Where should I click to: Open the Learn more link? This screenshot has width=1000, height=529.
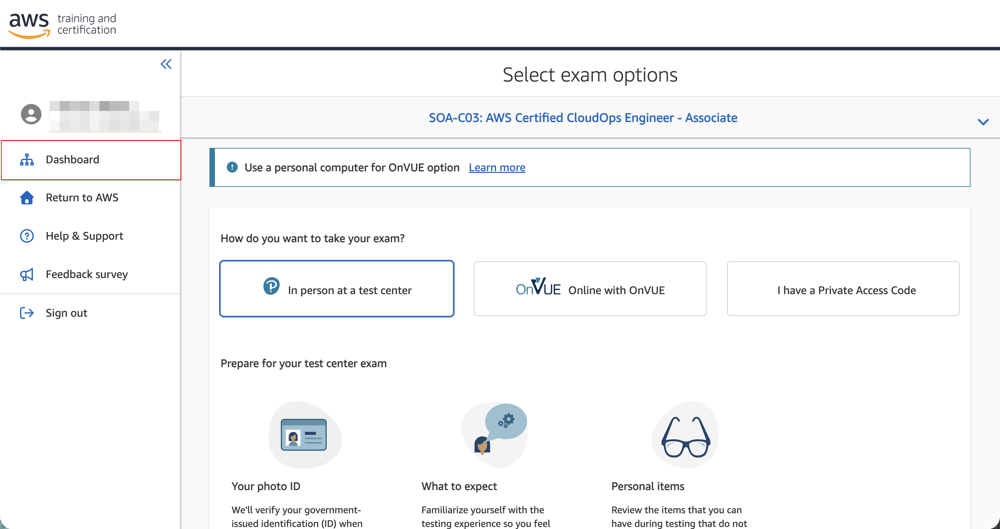coord(497,168)
